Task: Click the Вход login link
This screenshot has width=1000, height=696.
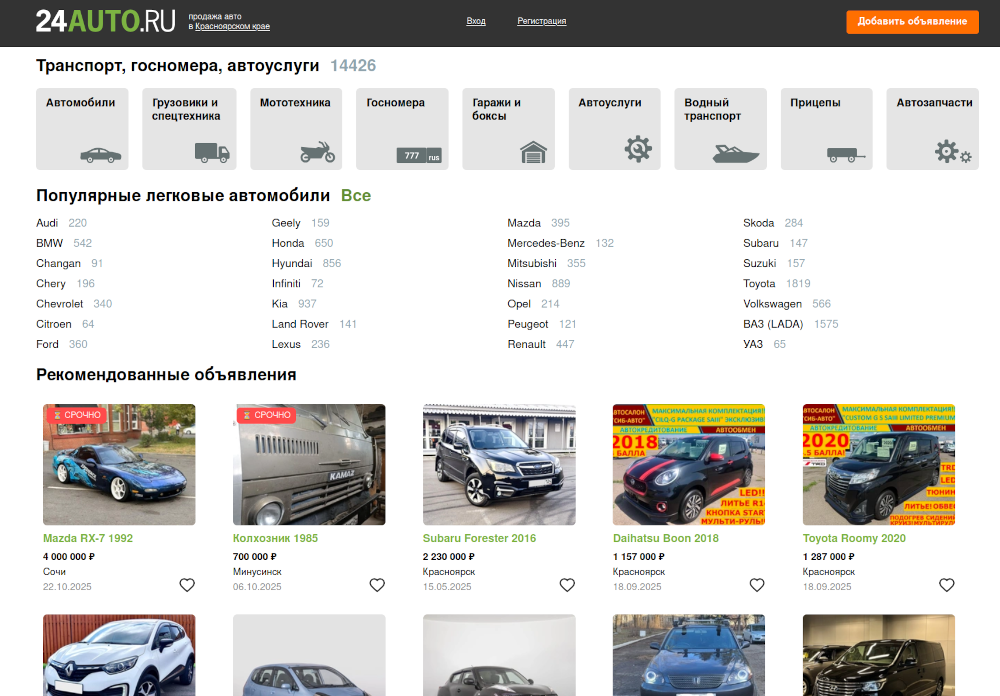Action: pos(476,21)
